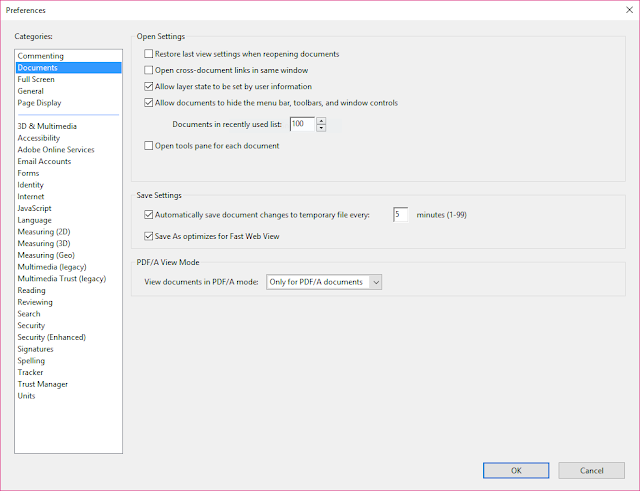Image resolution: width=640 pixels, height=491 pixels.
Task: Select the Spelling category
Action: [x=68, y=361]
